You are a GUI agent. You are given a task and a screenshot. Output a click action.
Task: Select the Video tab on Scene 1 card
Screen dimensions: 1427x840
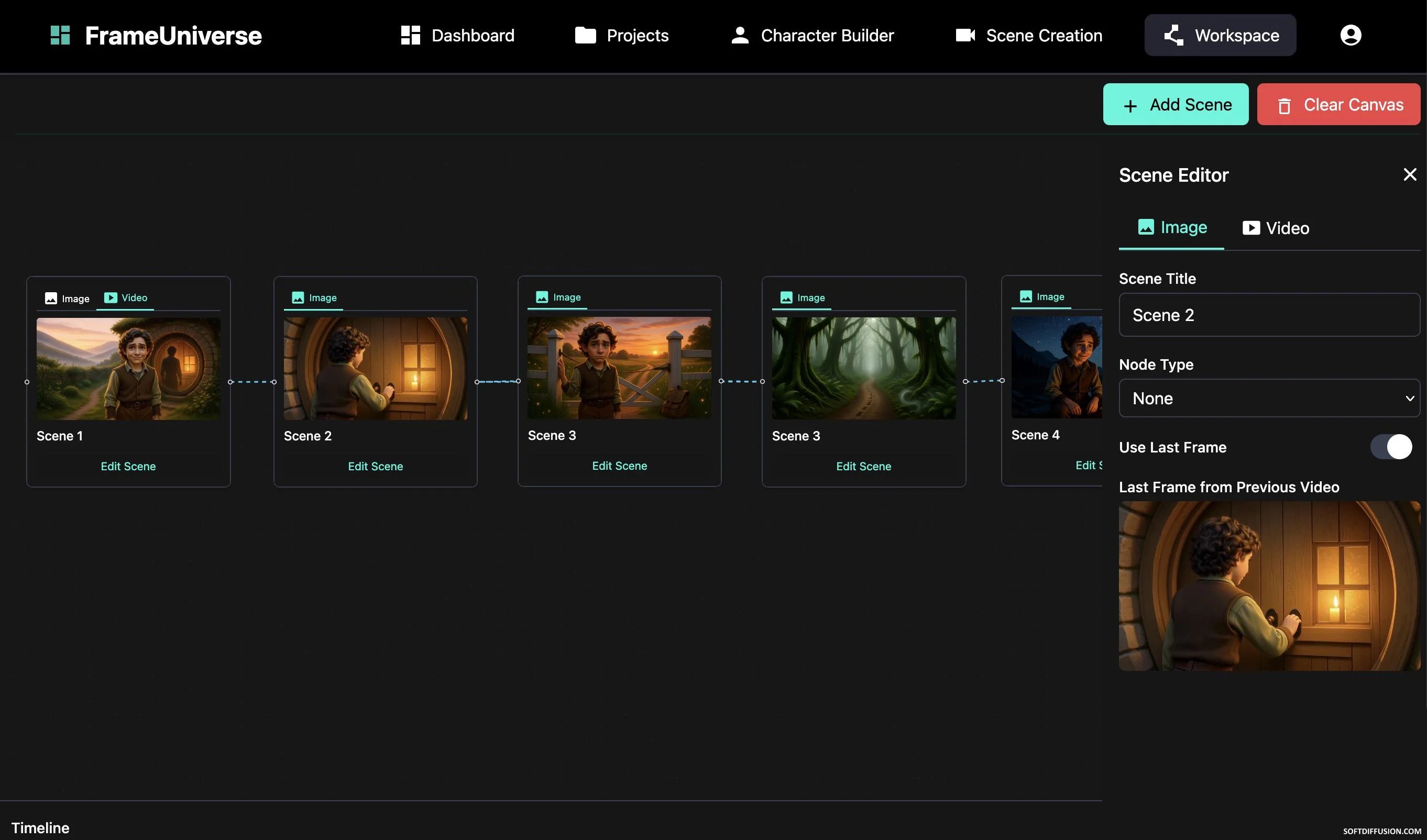[125, 298]
